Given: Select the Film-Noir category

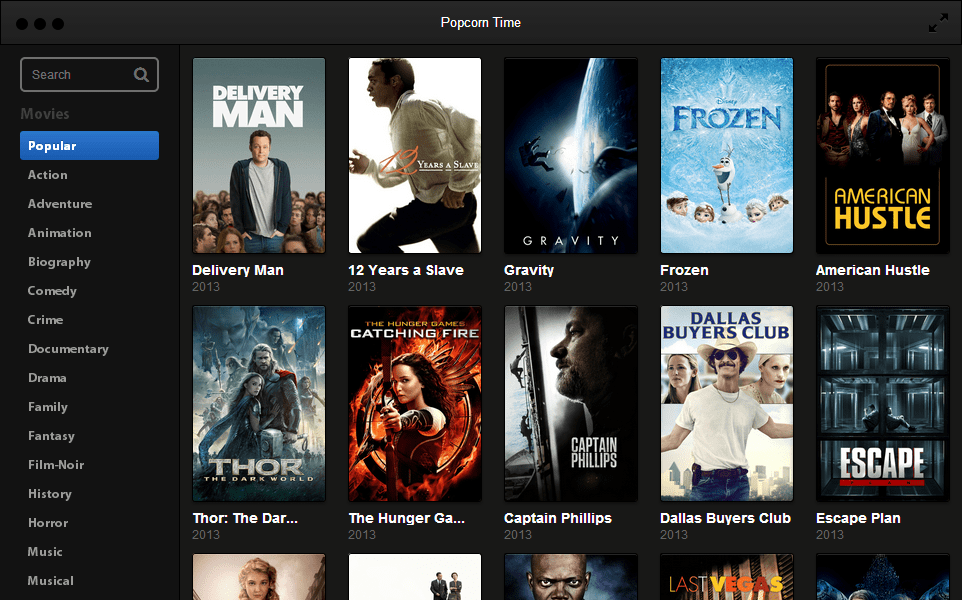Looking at the screenshot, I should [56, 465].
